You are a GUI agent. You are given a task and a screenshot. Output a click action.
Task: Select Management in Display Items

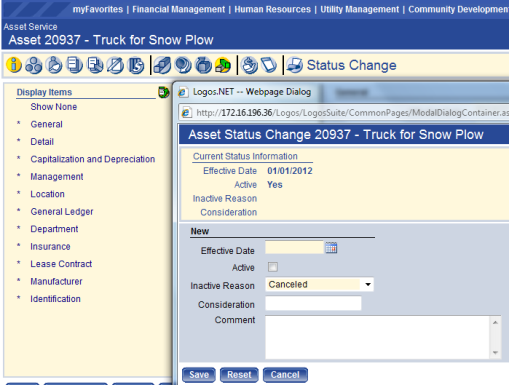[x=57, y=177]
